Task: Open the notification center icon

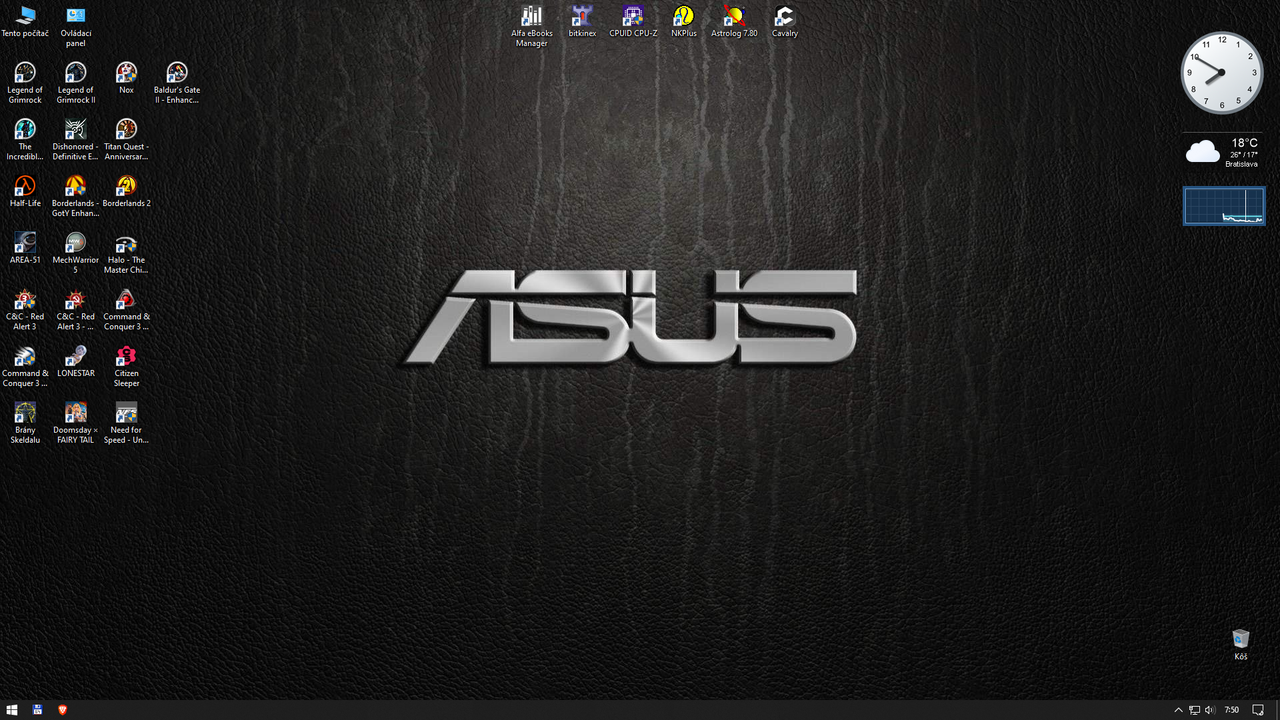Action: (1258, 710)
